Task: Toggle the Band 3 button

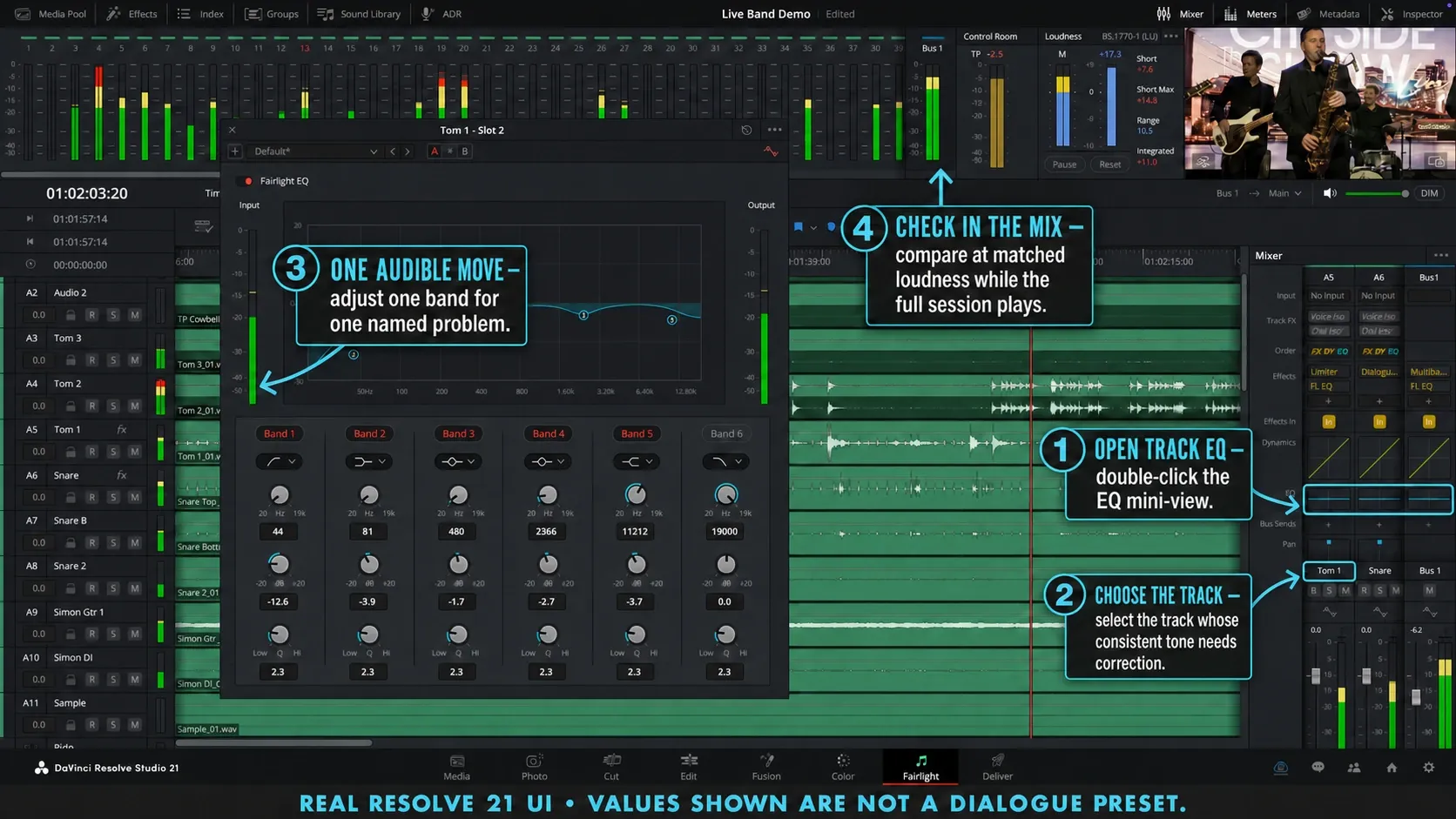Action: click(x=459, y=433)
